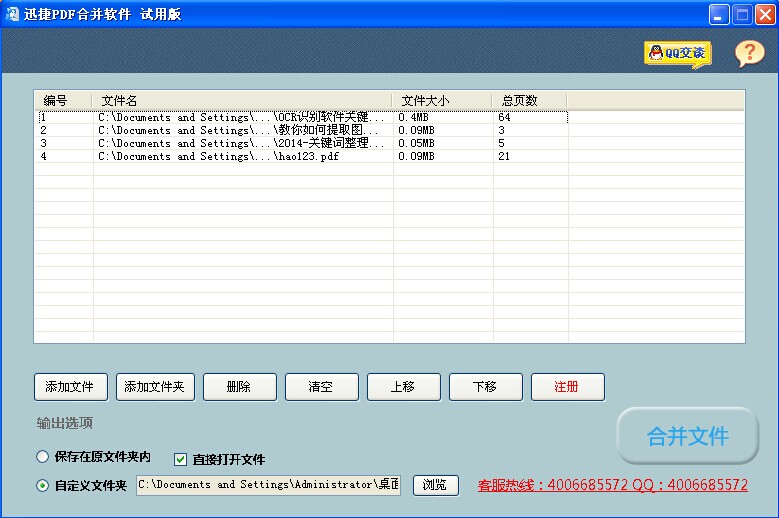Click 添加文件夹 button
The image size is (779, 518).
click(154, 386)
